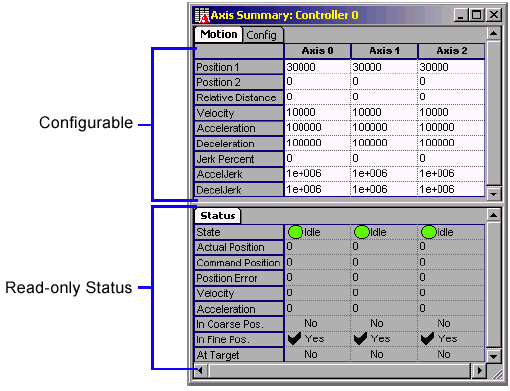Click the Motion panel scroll up arrow
The image size is (510, 391).
[x=494, y=33]
